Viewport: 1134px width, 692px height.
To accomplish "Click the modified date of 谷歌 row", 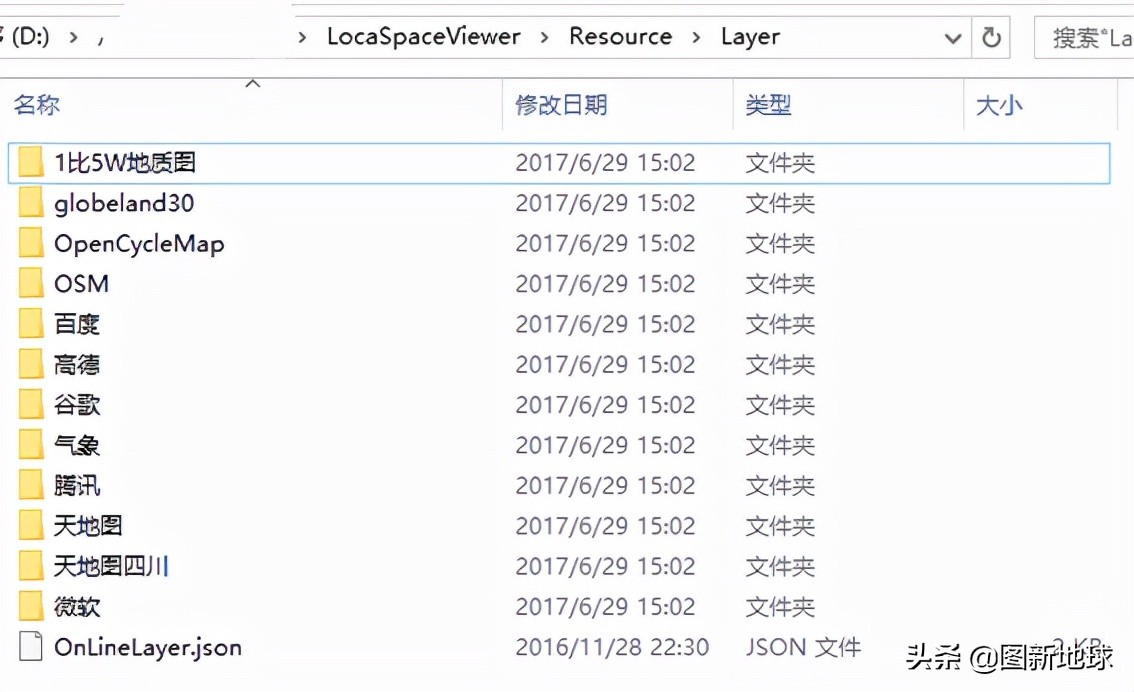I will click(605, 405).
